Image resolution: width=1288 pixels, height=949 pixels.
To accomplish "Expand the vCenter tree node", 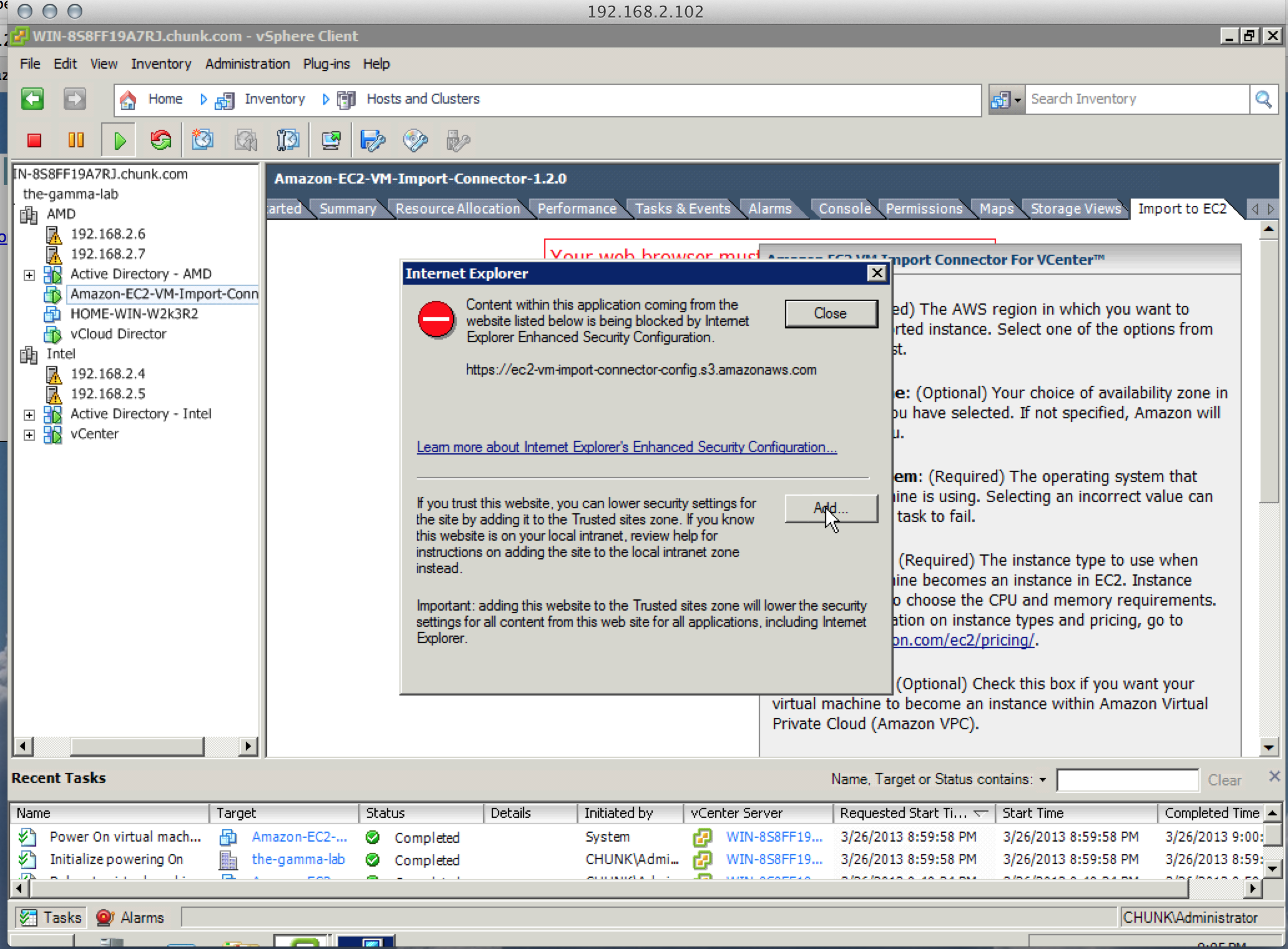I will [x=29, y=435].
